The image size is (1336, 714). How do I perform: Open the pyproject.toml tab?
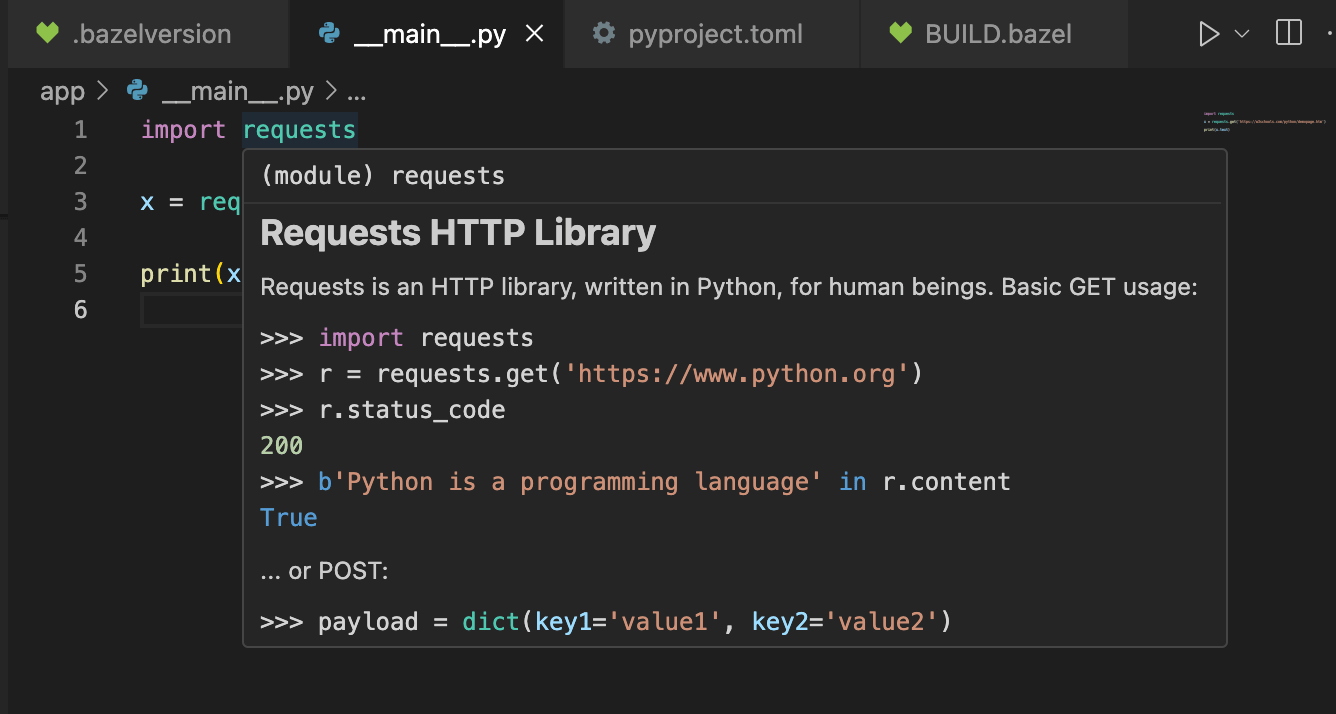(711, 34)
